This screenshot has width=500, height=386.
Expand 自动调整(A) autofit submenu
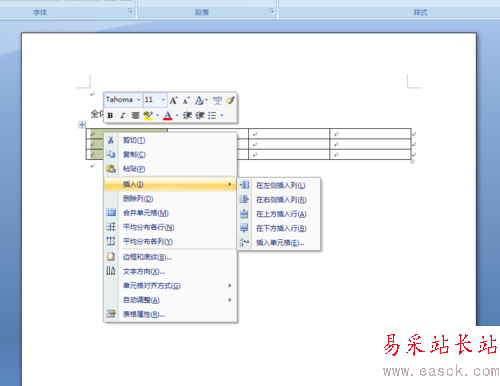click(x=170, y=300)
